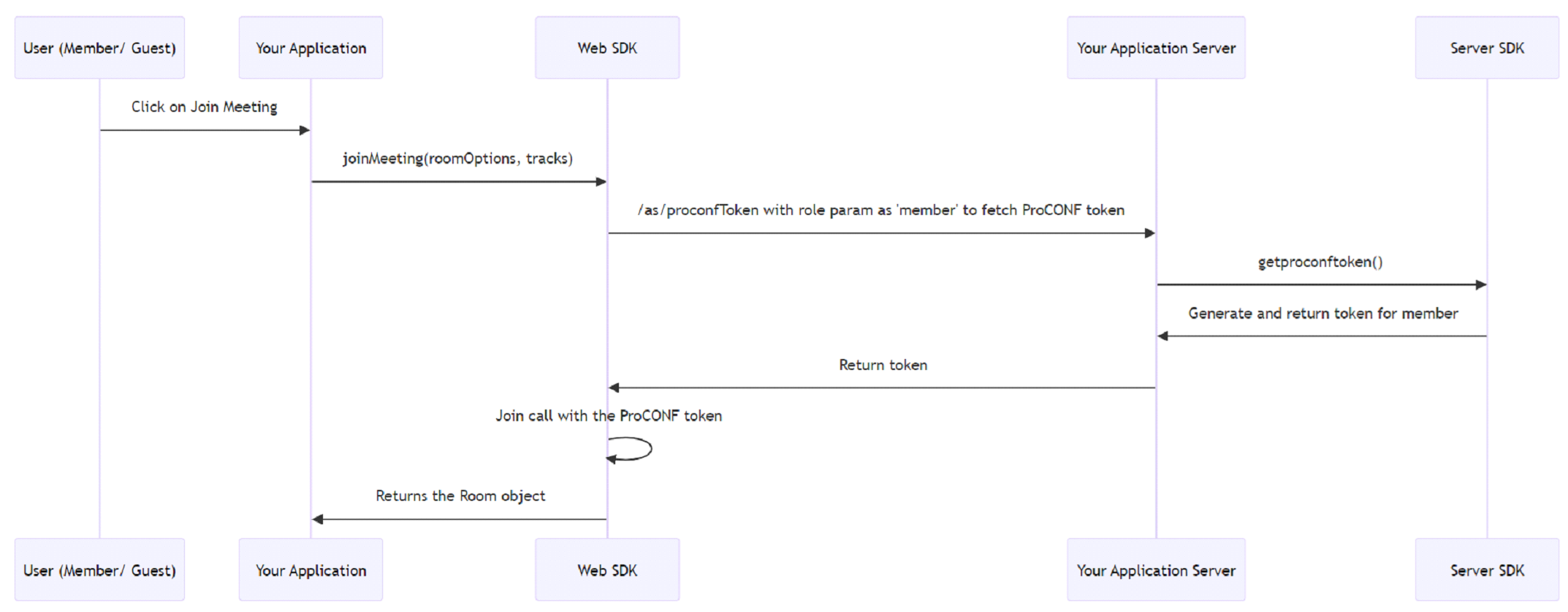Screen dimensions: 1568x612
Task: Select the top Your Application participant box
Action: point(311,48)
